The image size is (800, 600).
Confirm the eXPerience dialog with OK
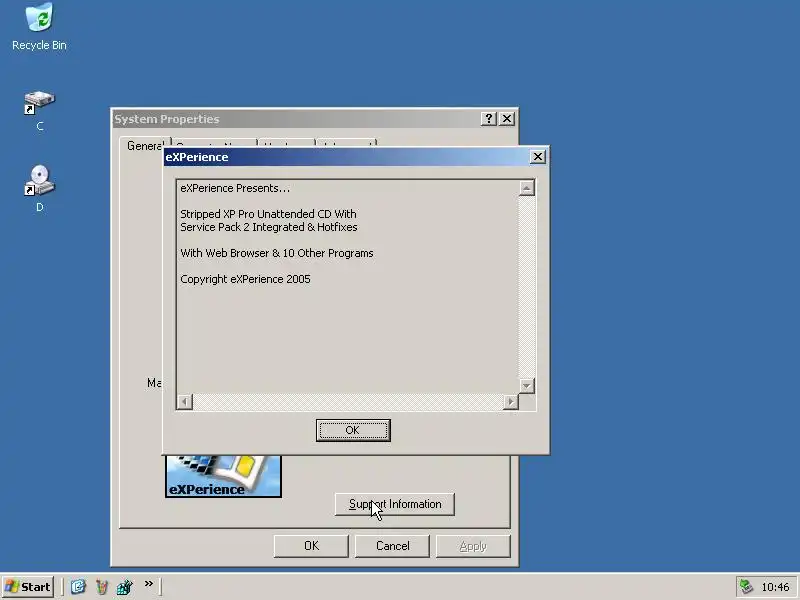pos(353,430)
